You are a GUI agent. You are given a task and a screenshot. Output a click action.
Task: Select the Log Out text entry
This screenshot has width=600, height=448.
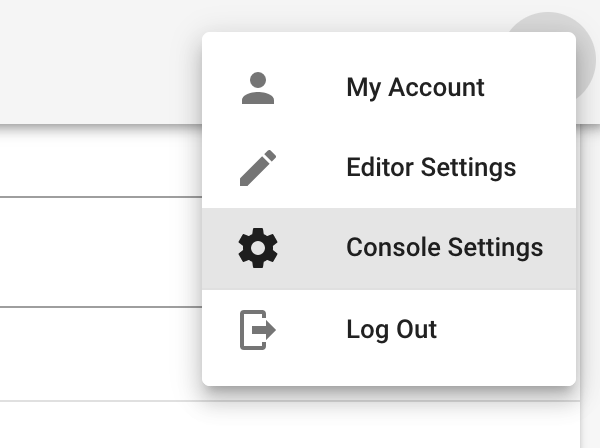click(x=391, y=329)
